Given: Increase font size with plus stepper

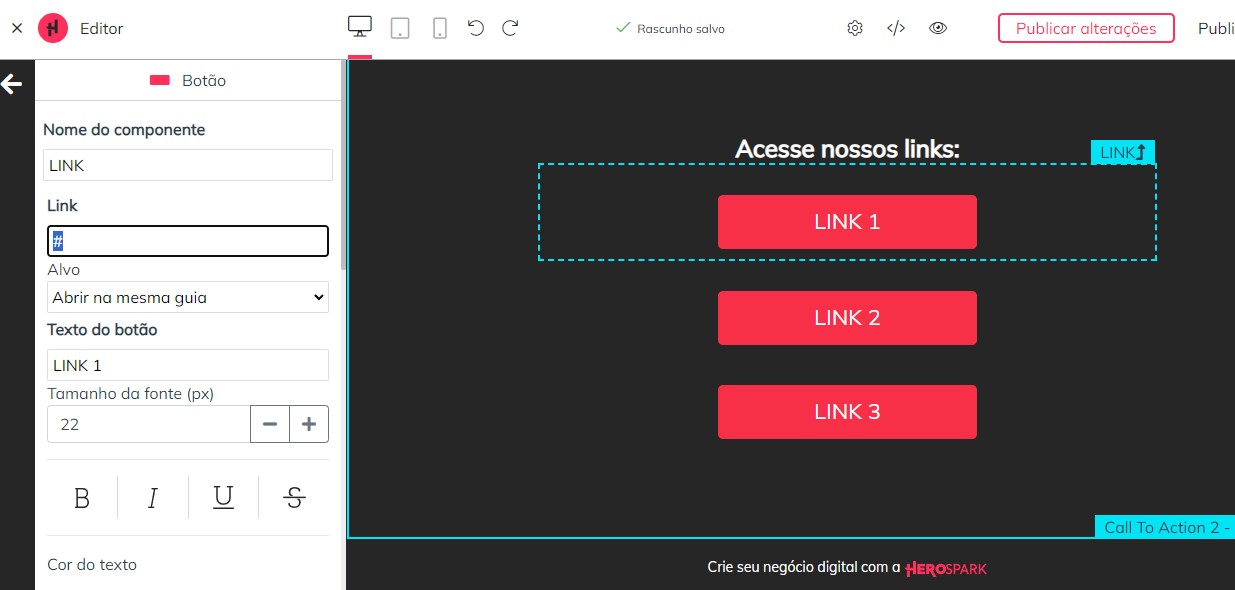Looking at the screenshot, I should [309, 424].
